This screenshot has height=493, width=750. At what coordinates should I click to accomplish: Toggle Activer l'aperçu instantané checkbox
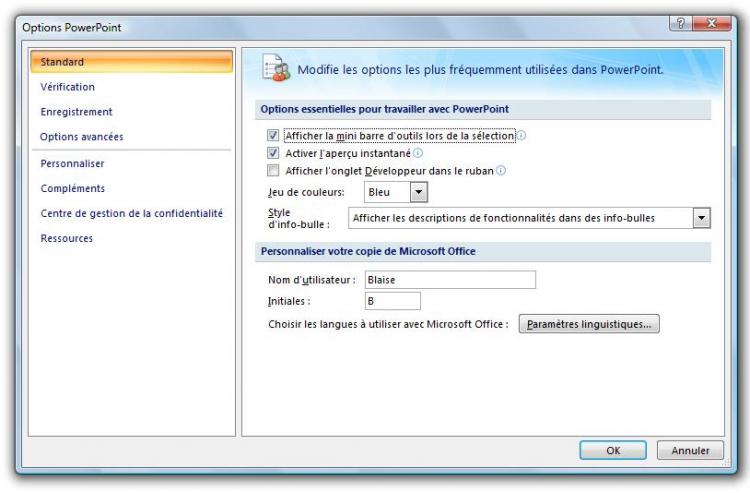click(x=273, y=153)
